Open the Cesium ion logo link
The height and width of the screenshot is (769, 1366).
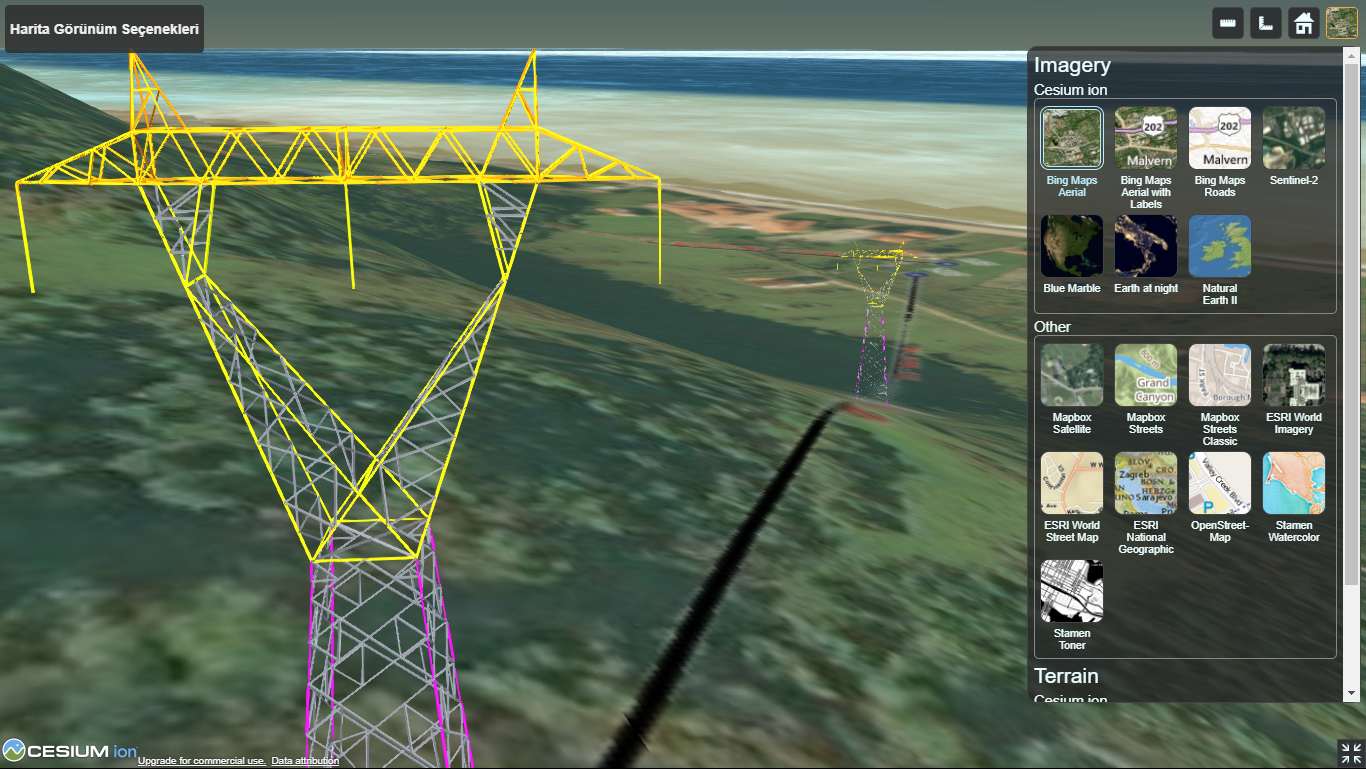click(x=70, y=750)
